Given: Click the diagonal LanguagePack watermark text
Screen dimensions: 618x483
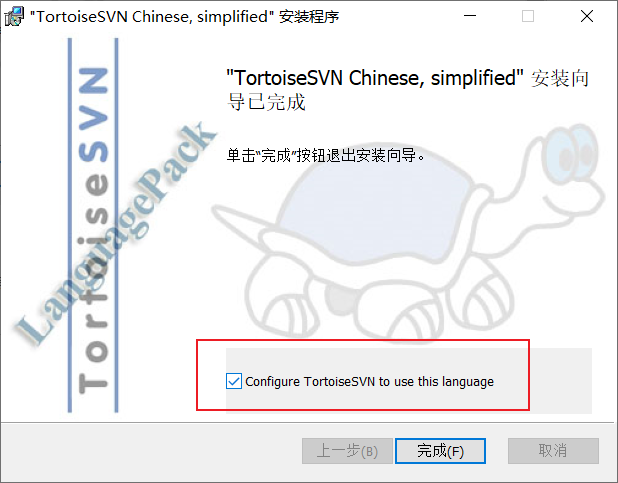Looking at the screenshot, I should click(x=116, y=233).
